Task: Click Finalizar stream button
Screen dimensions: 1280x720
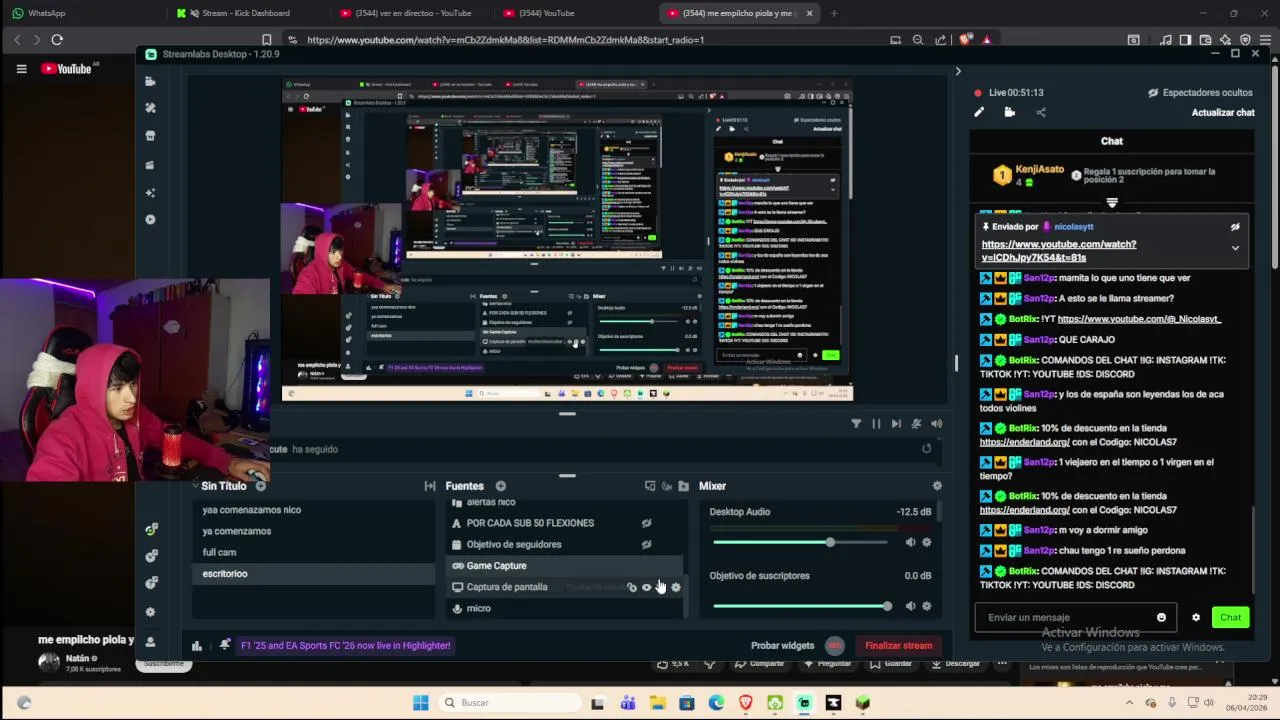Action: click(x=898, y=645)
